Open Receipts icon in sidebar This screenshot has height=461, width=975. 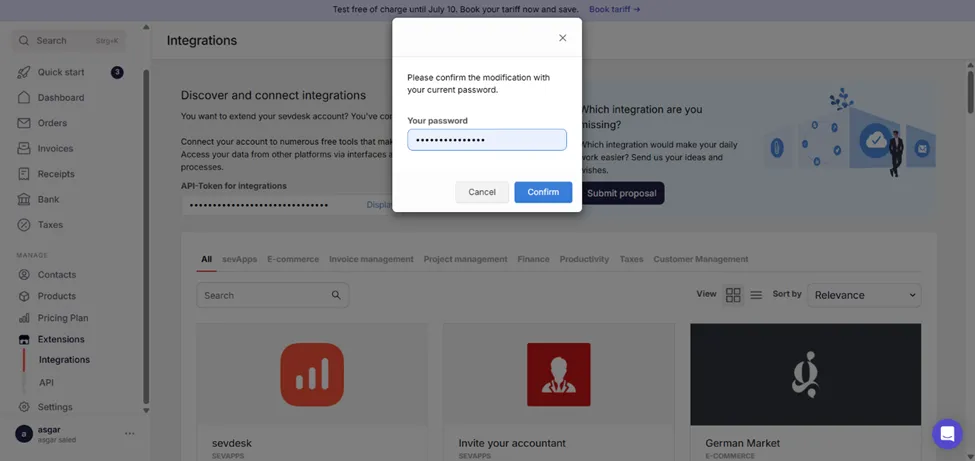(24, 174)
